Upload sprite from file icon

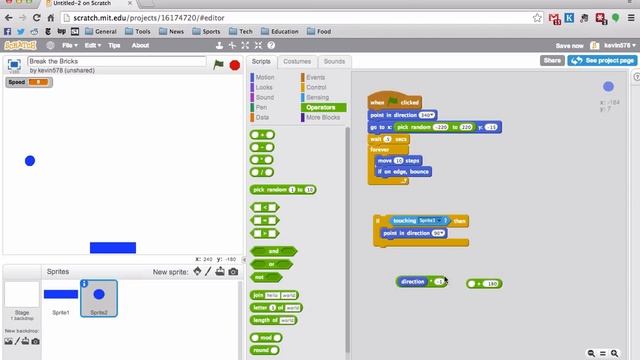220,271
